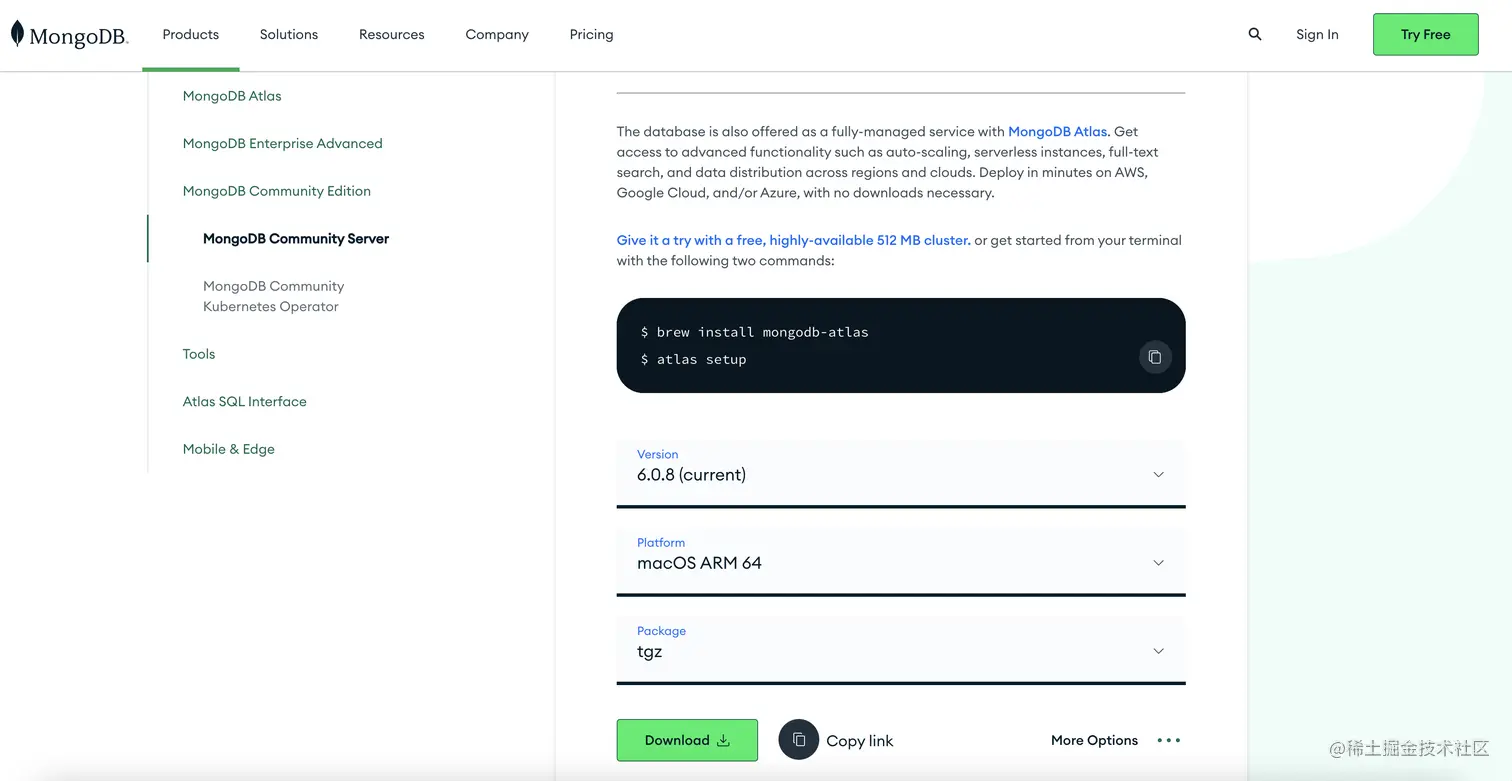Screen dimensions: 1512x781
Task: Expand the Version 6.0.8 dropdown
Action: pos(901,473)
